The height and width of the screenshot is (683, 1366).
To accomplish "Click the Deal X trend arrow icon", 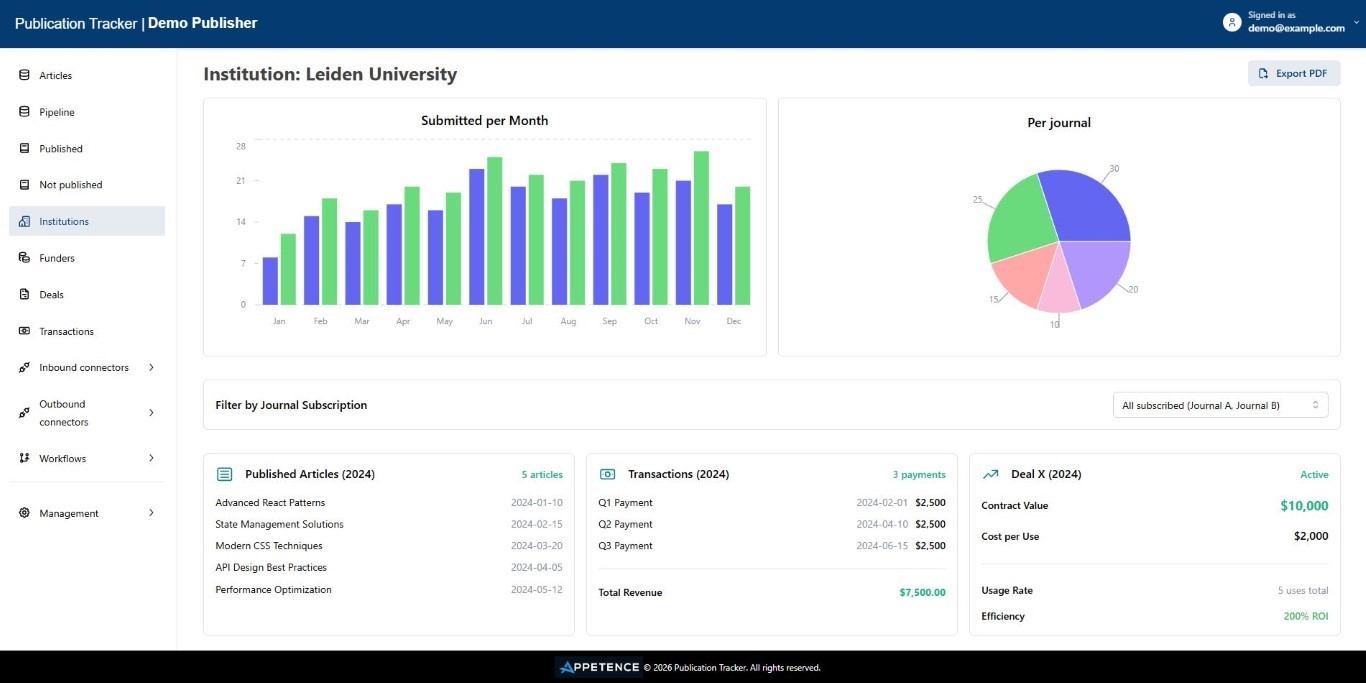I will pyautogui.click(x=991, y=474).
